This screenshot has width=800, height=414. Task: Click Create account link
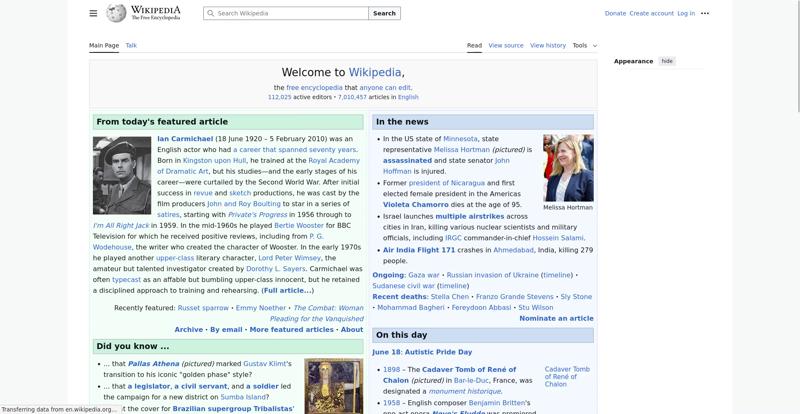coord(652,13)
